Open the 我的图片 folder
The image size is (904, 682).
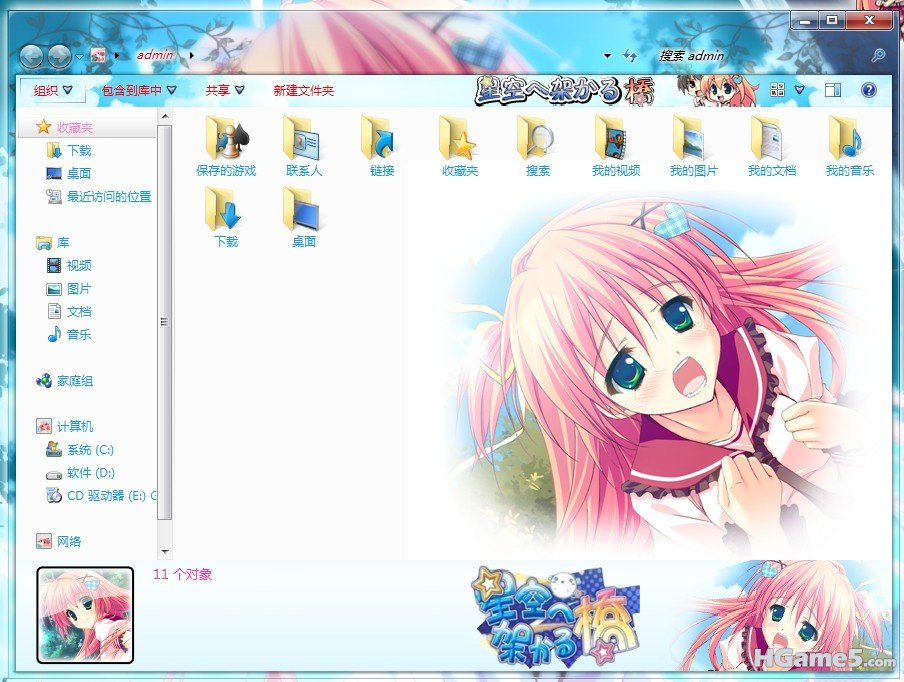pos(694,145)
